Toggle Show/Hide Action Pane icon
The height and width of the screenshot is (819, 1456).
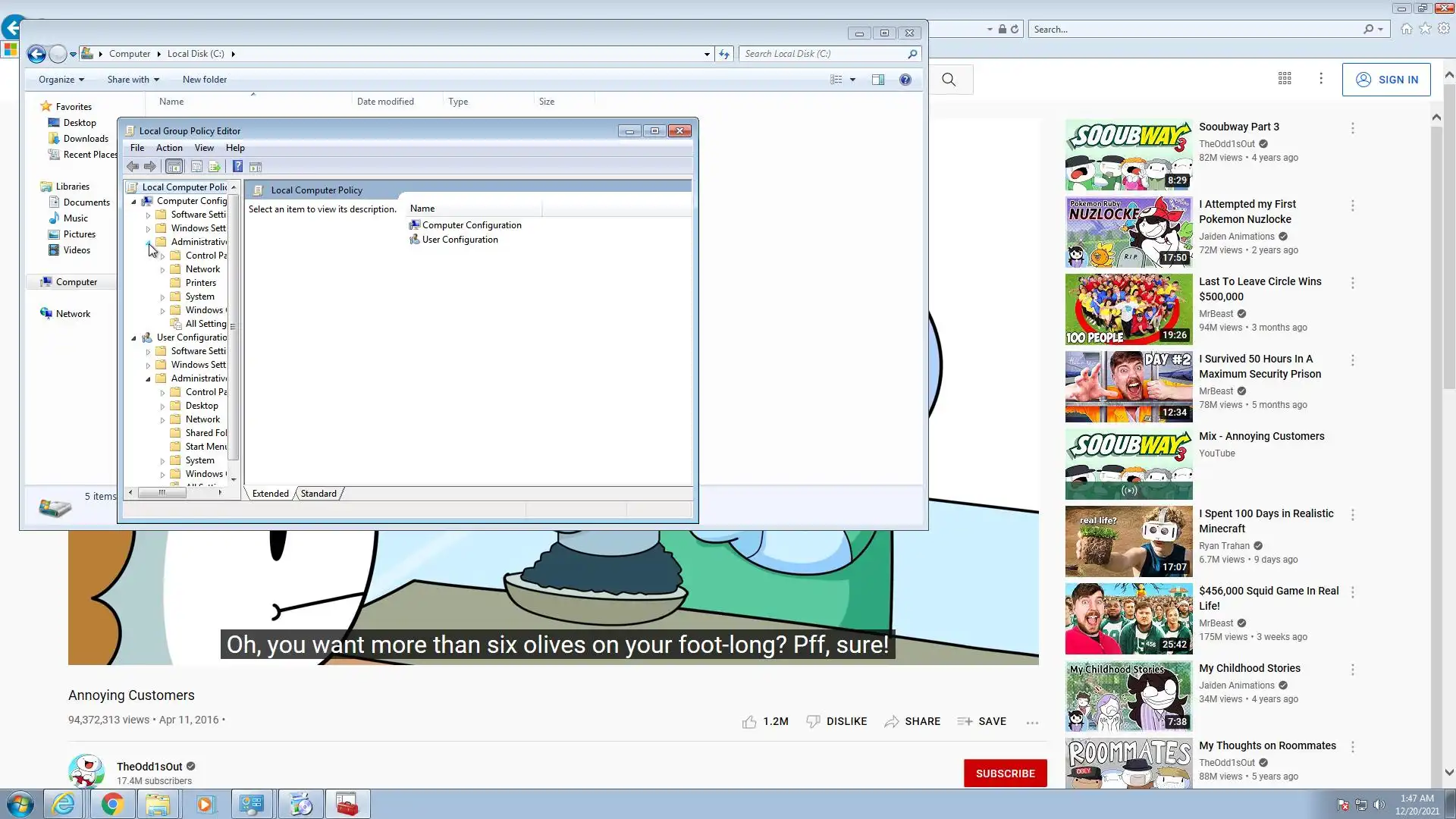click(256, 167)
